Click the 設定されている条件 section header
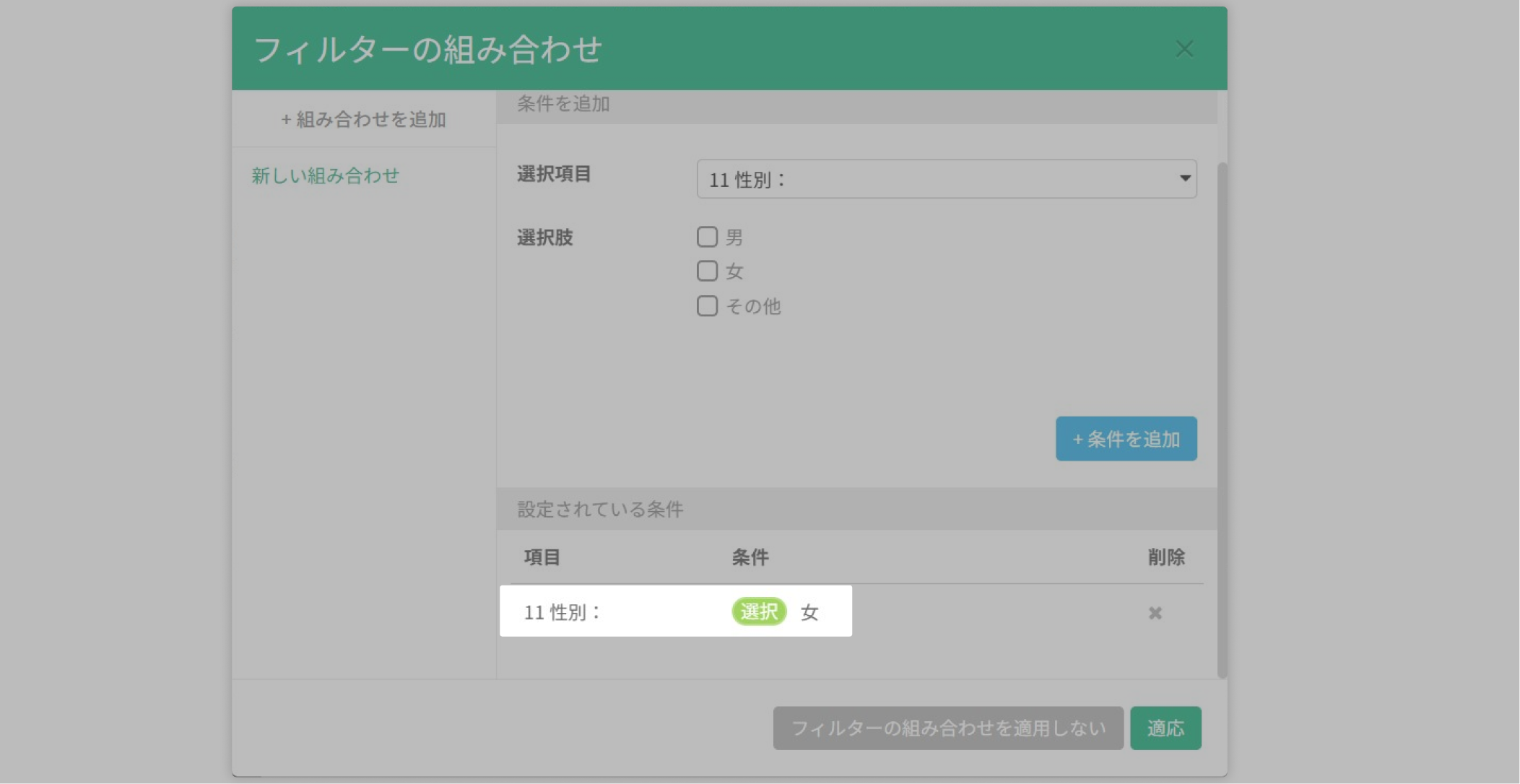 click(x=856, y=509)
